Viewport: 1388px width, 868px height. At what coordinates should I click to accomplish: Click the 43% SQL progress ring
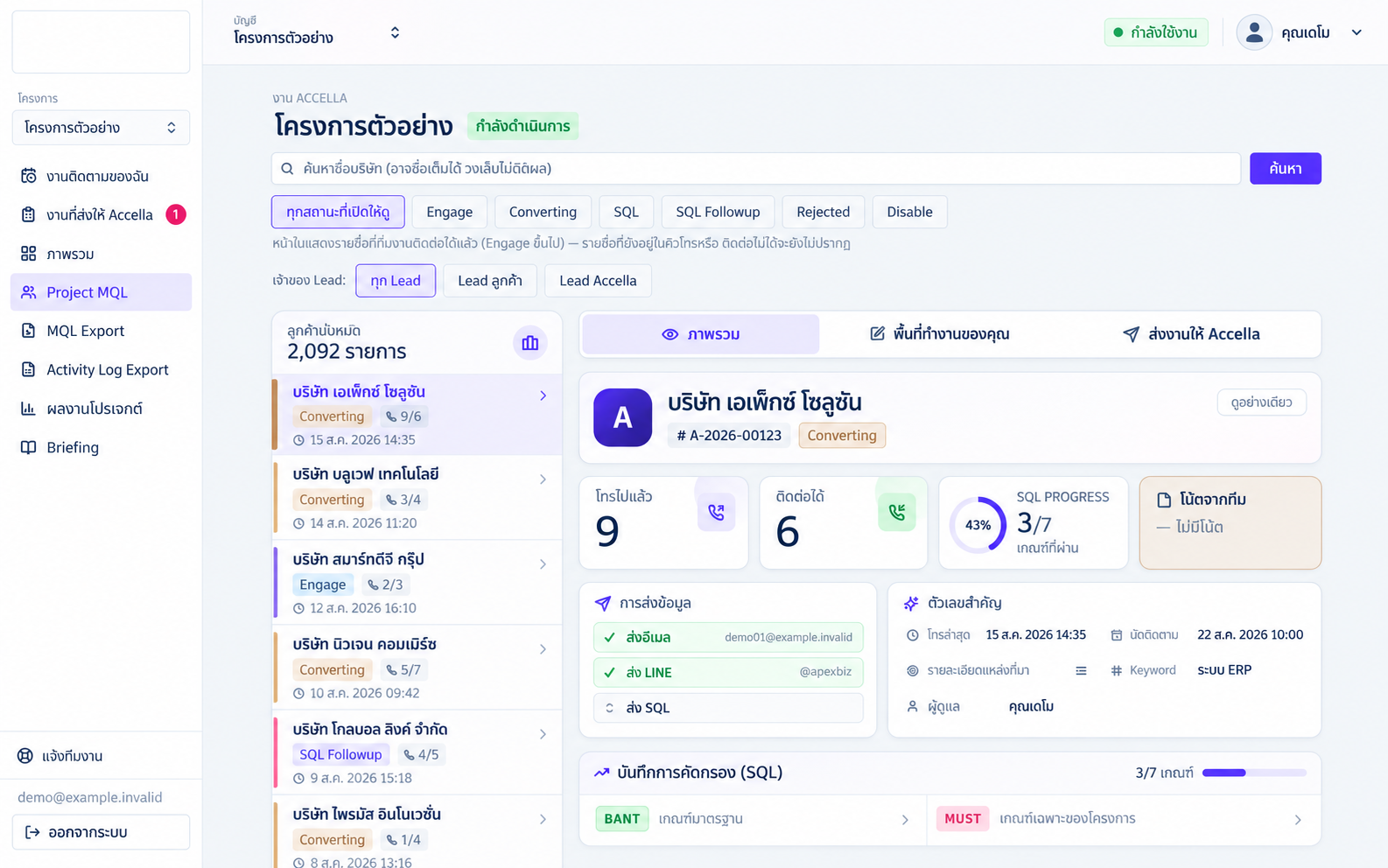[x=978, y=525]
